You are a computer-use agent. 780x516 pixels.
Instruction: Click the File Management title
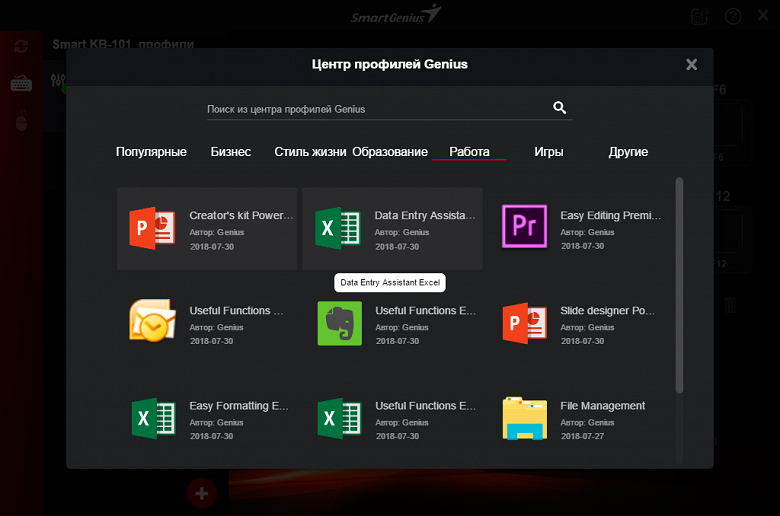click(602, 406)
